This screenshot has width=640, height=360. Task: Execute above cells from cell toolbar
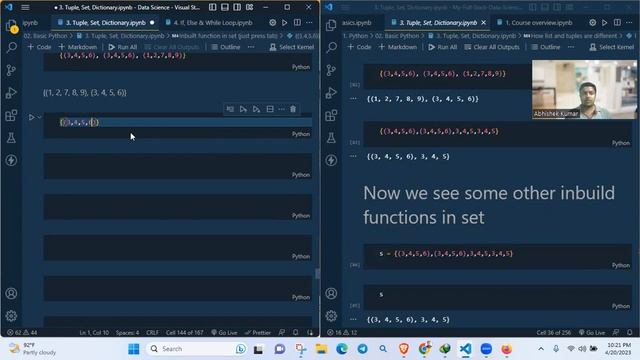point(243,109)
